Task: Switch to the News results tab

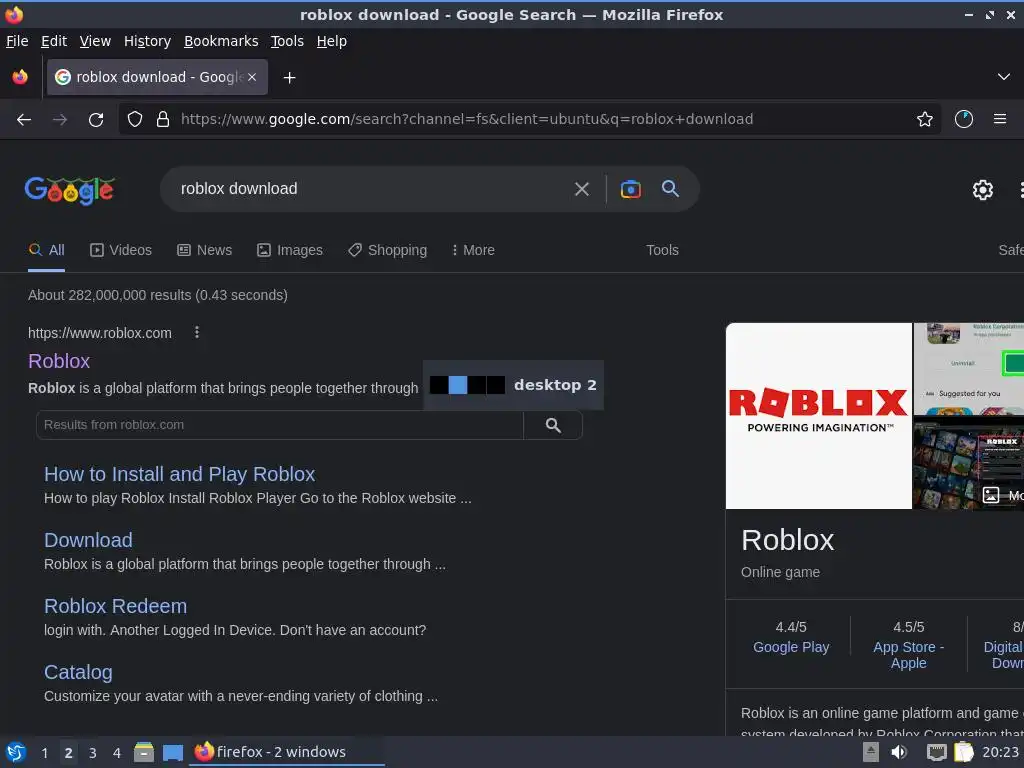Action: pyautogui.click(x=204, y=250)
